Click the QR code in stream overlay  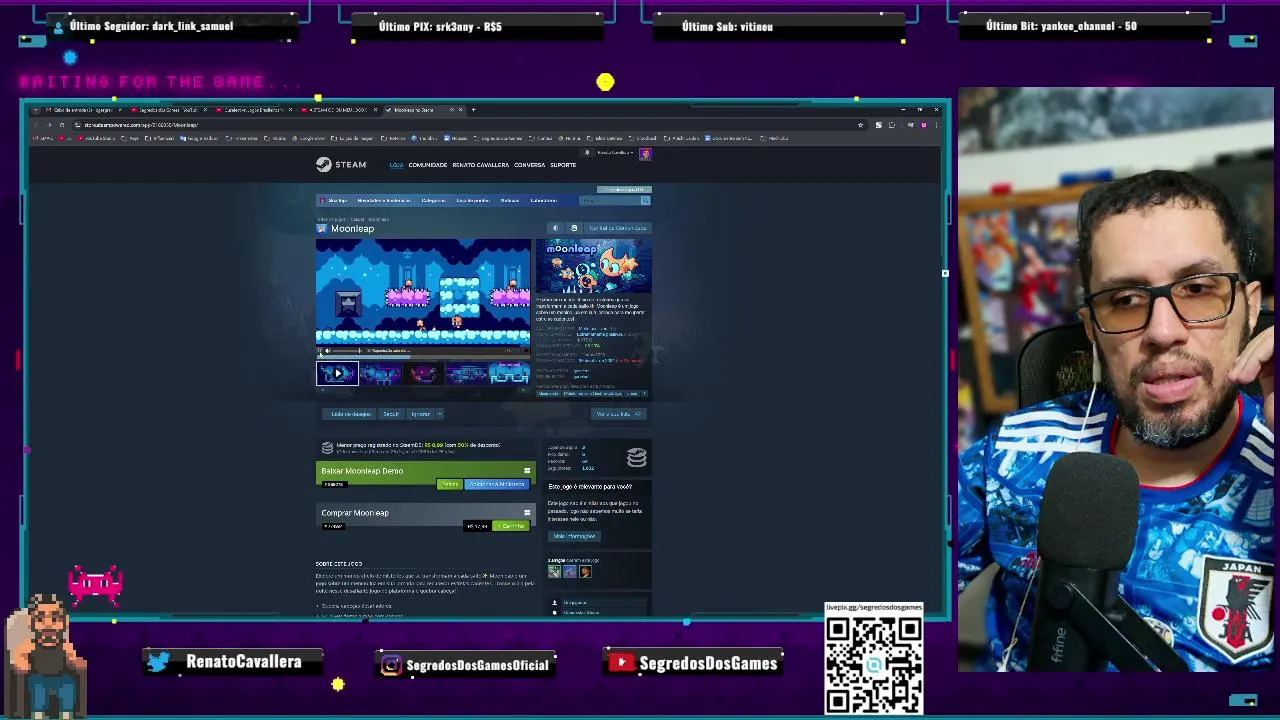(874, 664)
